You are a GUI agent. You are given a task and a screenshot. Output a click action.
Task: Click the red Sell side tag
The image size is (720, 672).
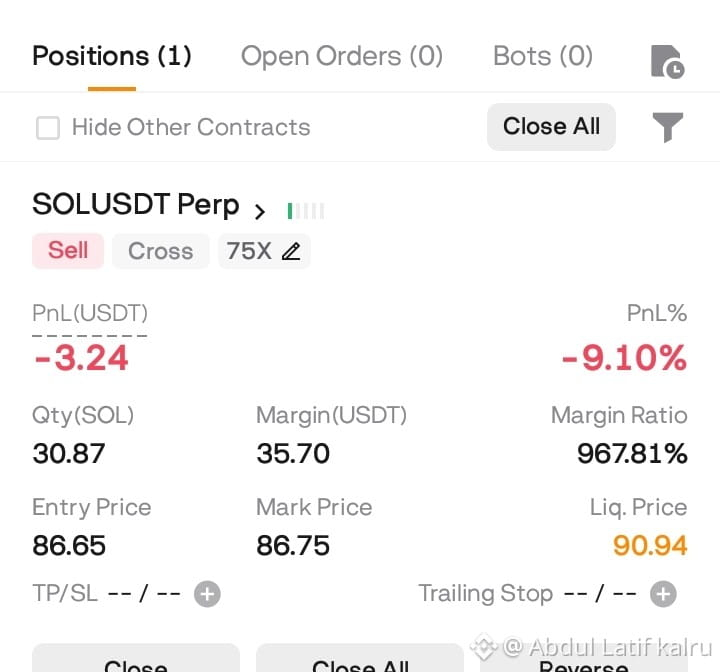pyautogui.click(x=68, y=251)
